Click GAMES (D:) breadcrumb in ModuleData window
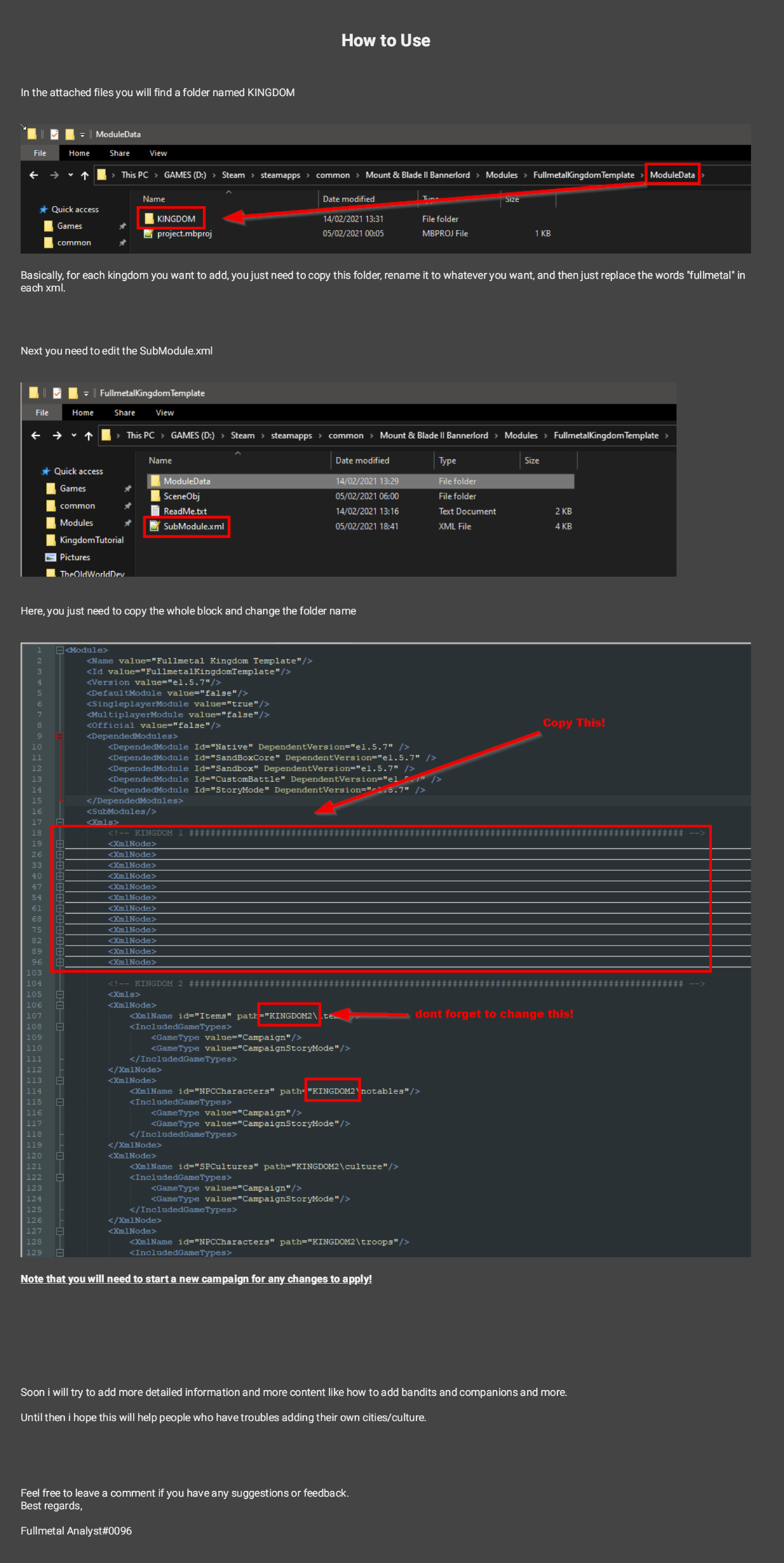Screen dimensions: 784x1563 [185, 175]
